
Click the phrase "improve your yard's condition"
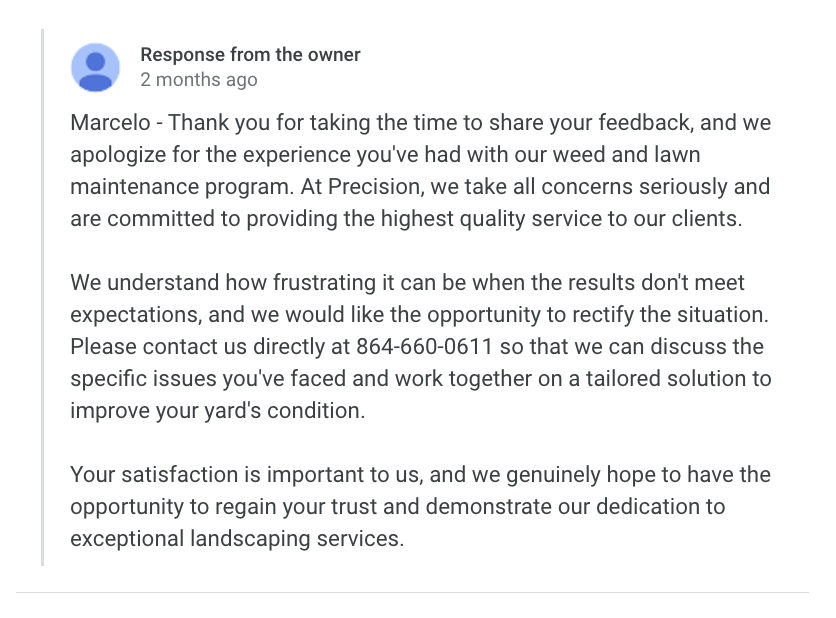click(218, 411)
